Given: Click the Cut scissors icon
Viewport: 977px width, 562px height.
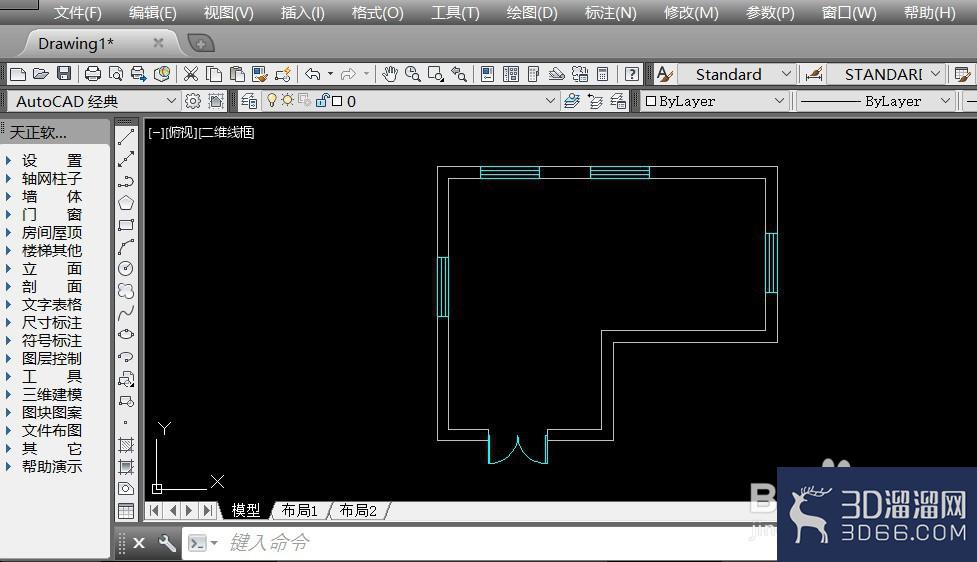Looking at the screenshot, I should point(191,74).
